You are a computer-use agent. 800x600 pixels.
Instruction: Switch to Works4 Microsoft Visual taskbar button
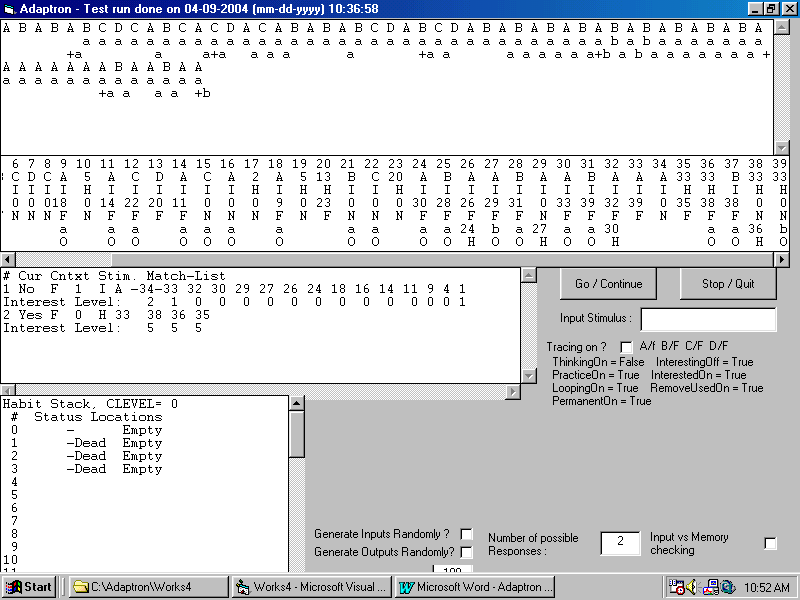312,587
